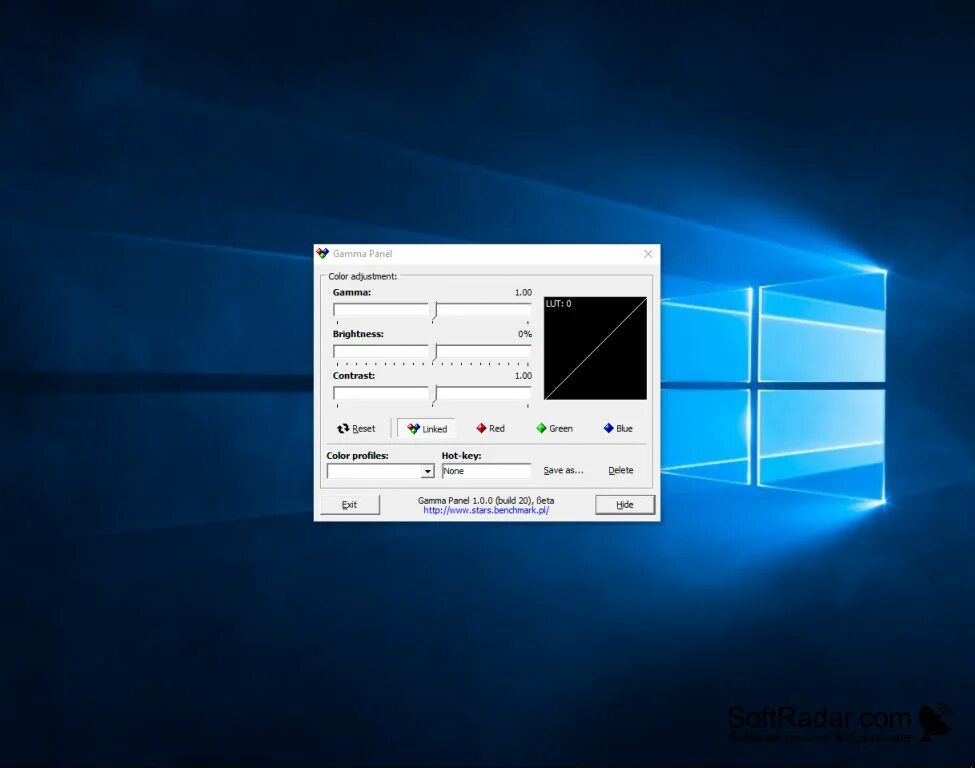Click Save as... to store profile
This screenshot has height=768, width=975.
pos(563,470)
